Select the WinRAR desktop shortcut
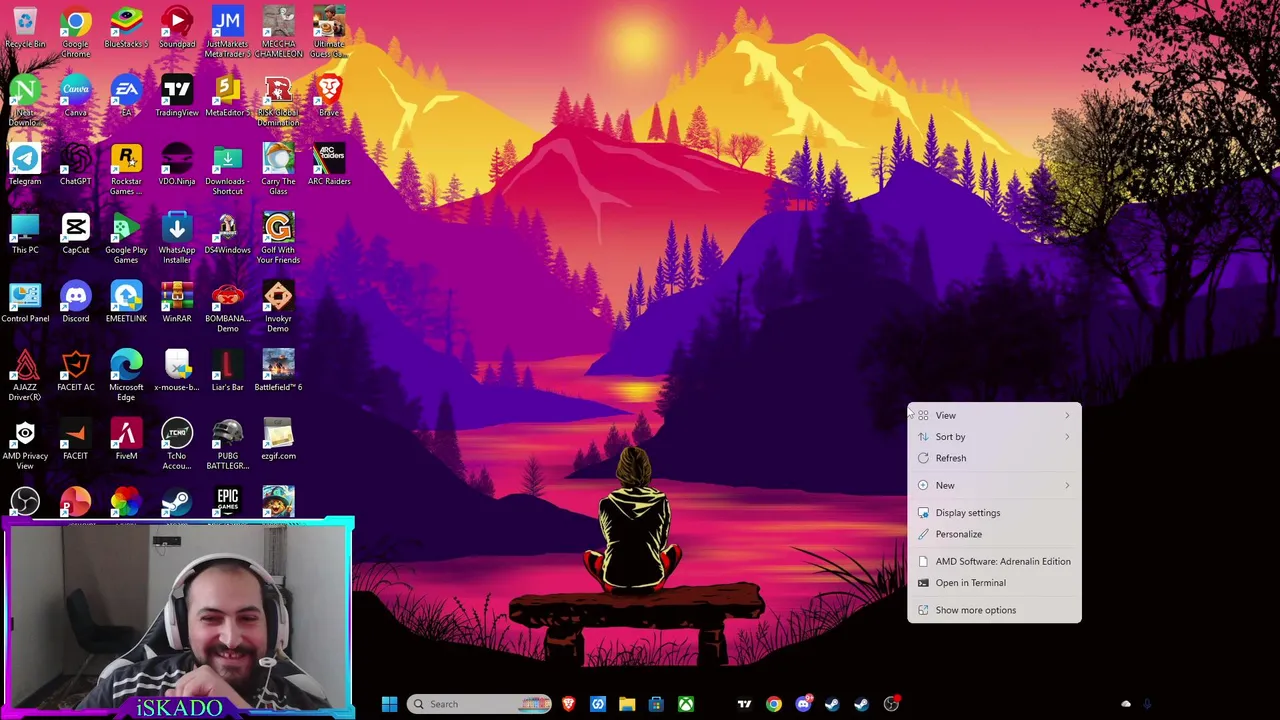Viewport: 1280px width, 720px height. [177, 303]
